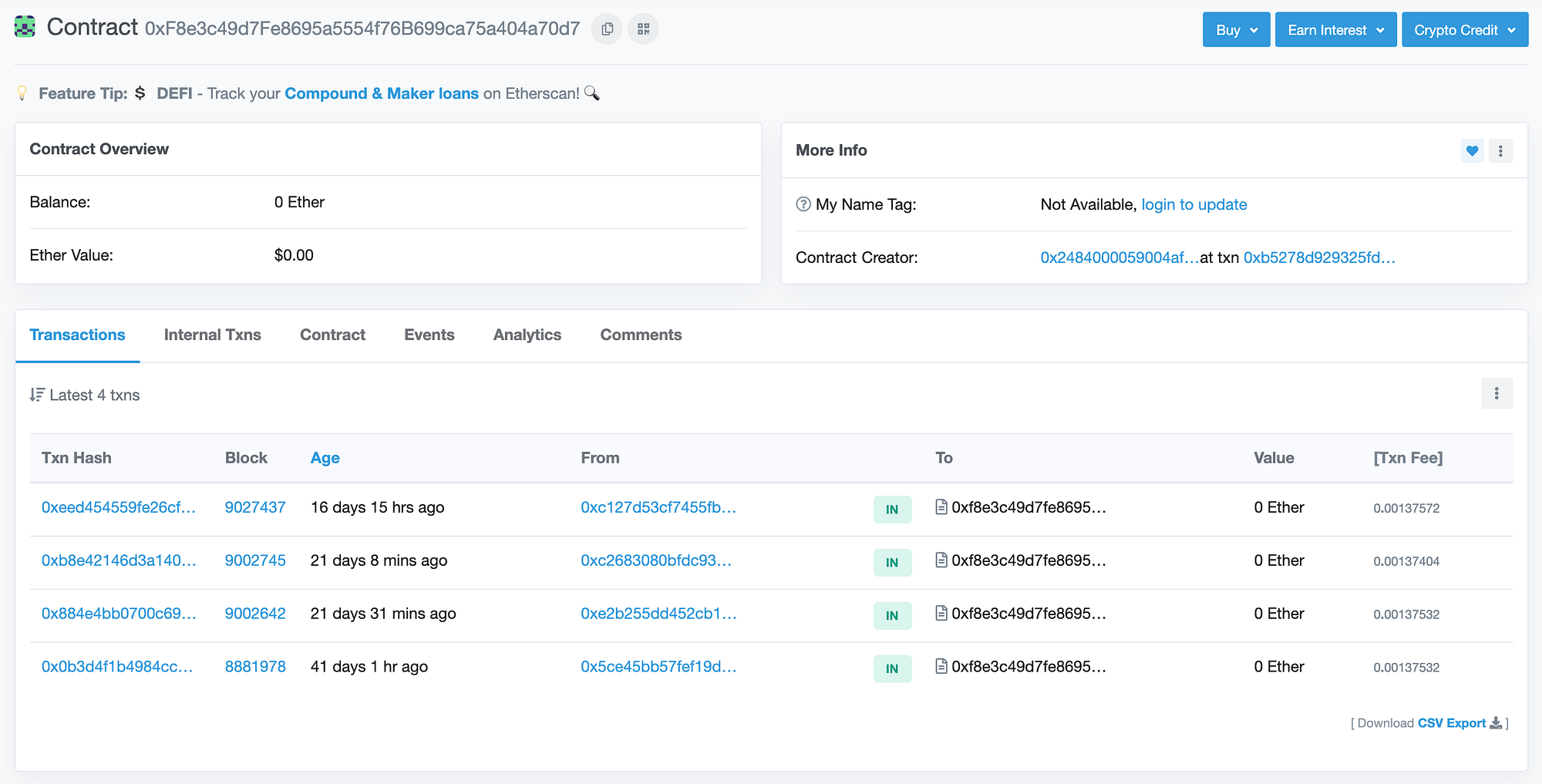Open the Contract tab
Screen dimensions: 1542x784
click(x=332, y=335)
